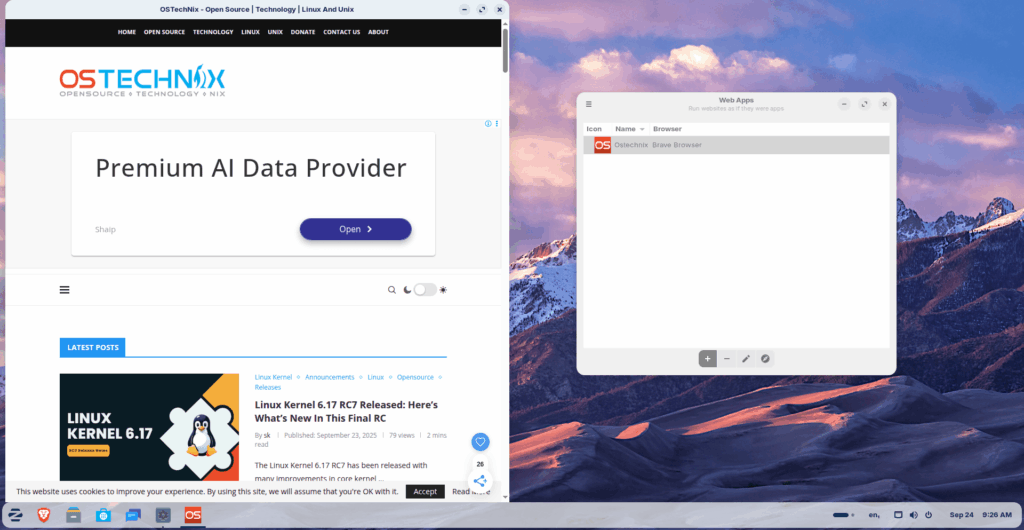Add a new web app with plus button
The height and width of the screenshot is (530, 1024).
[707, 358]
